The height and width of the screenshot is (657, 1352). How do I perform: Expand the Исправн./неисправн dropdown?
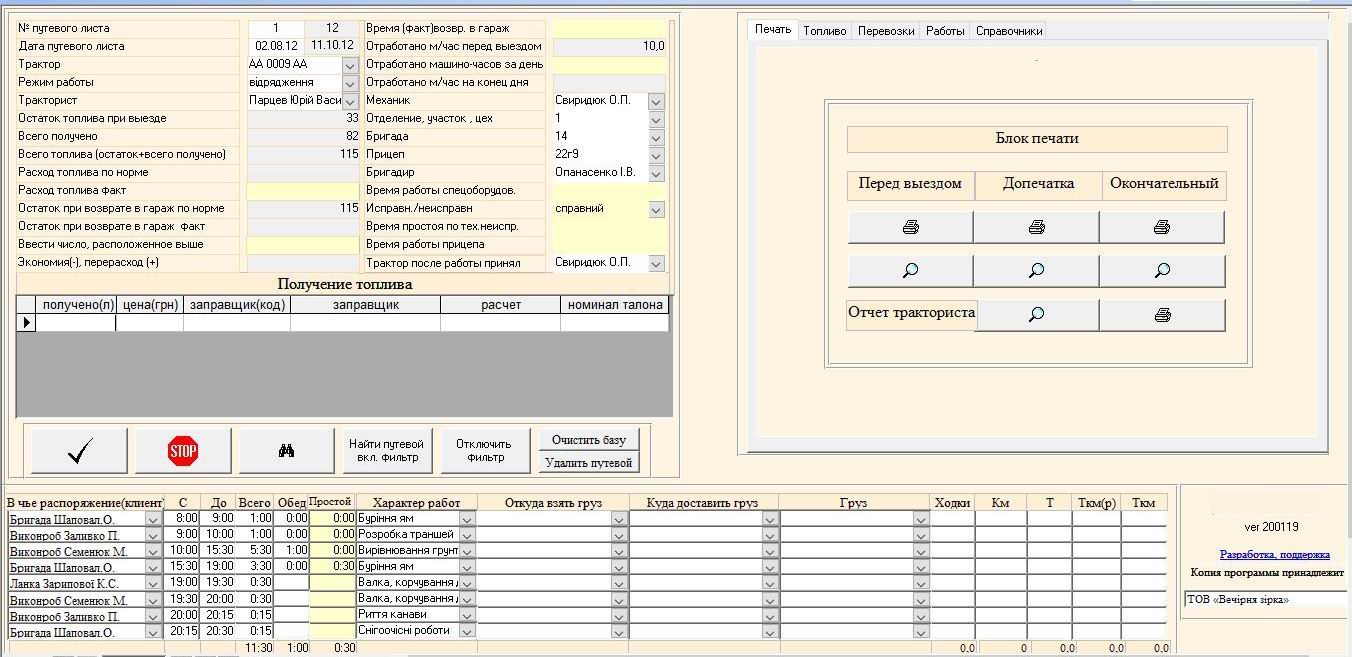[656, 209]
